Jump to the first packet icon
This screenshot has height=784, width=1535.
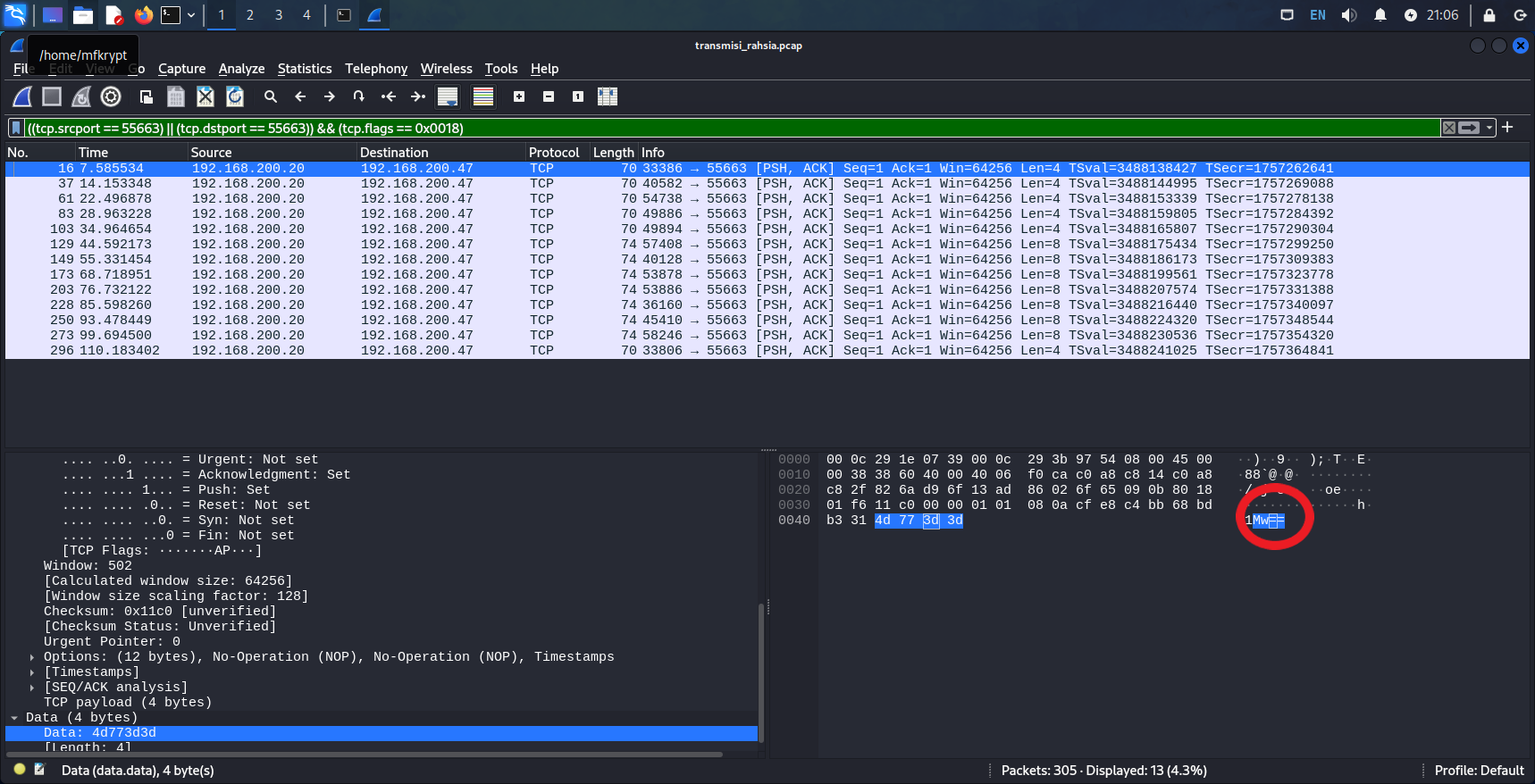(x=388, y=96)
